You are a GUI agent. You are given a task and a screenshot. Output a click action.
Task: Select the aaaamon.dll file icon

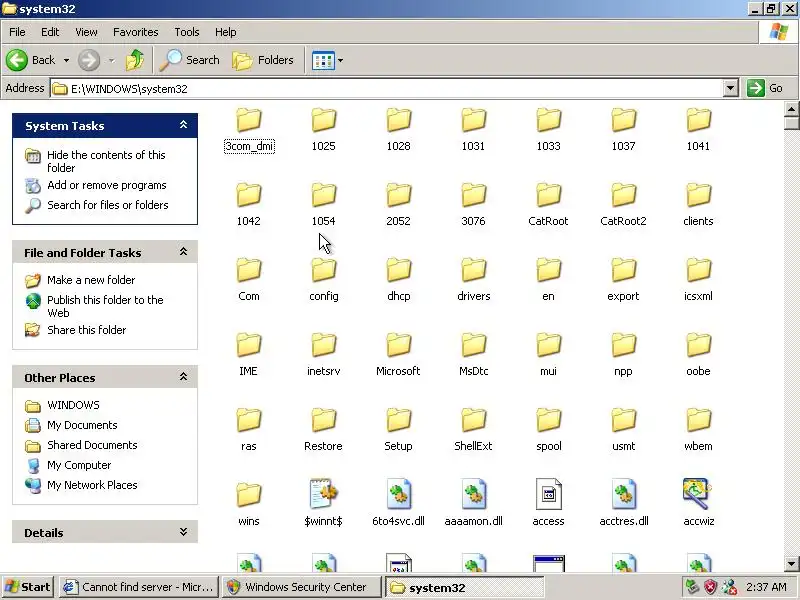coord(473,494)
